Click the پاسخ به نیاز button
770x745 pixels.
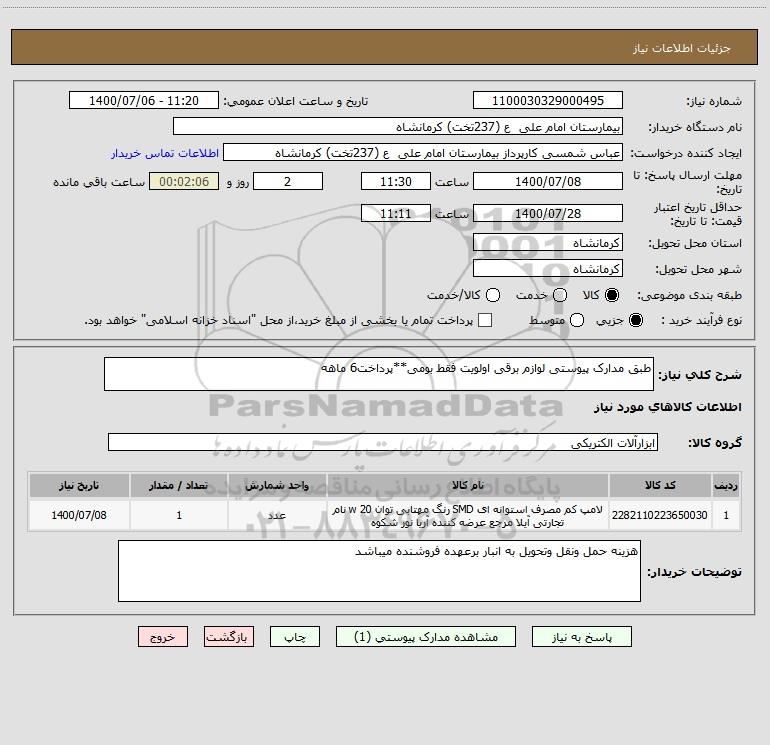click(582, 637)
